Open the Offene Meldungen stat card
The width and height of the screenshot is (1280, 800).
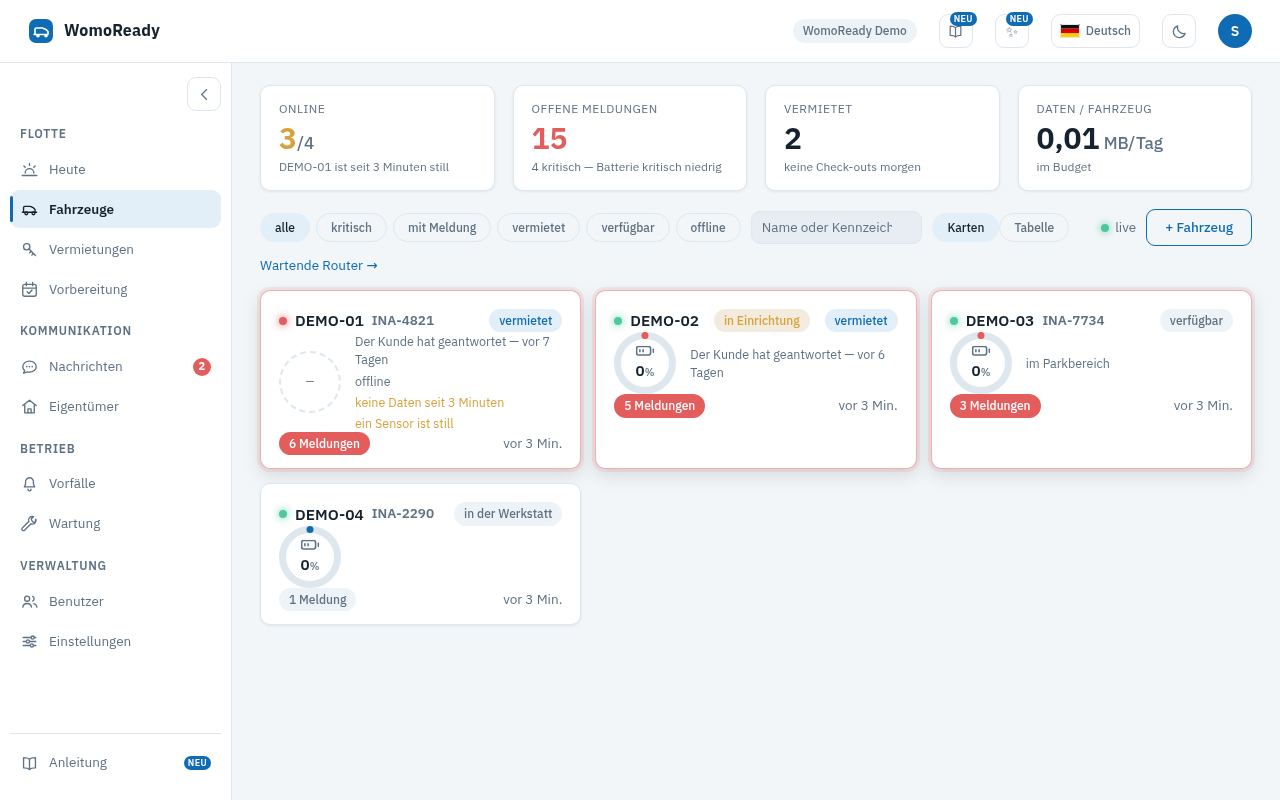[630, 138]
